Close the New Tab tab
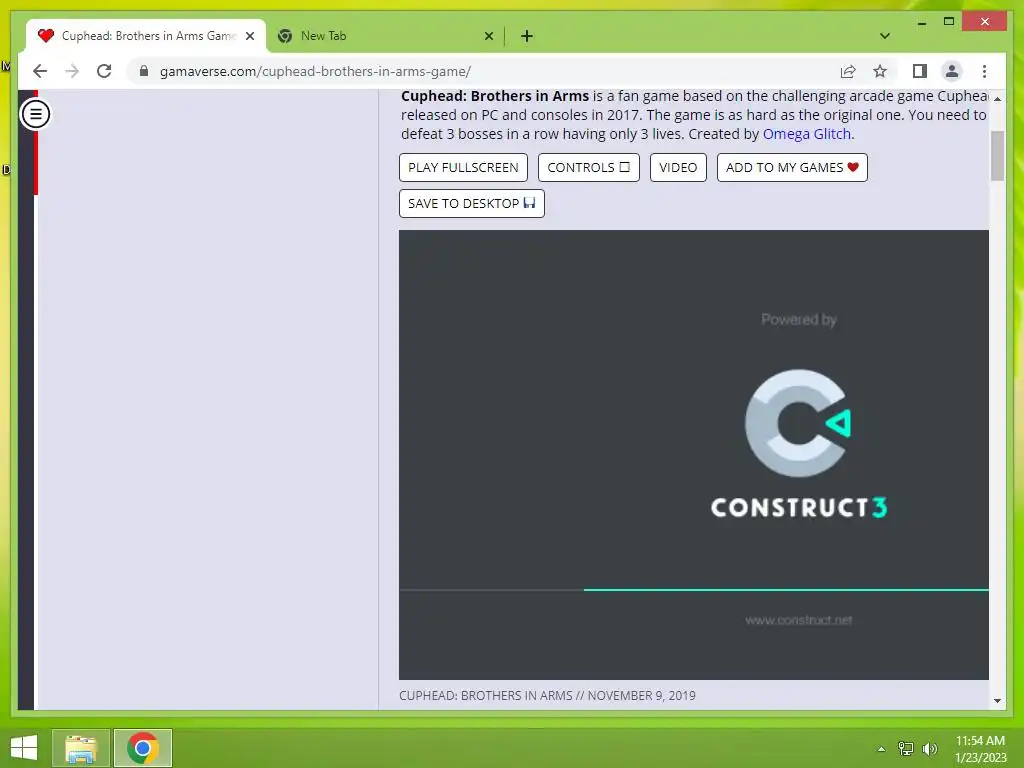Viewport: 1024px width, 768px height. [488, 36]
